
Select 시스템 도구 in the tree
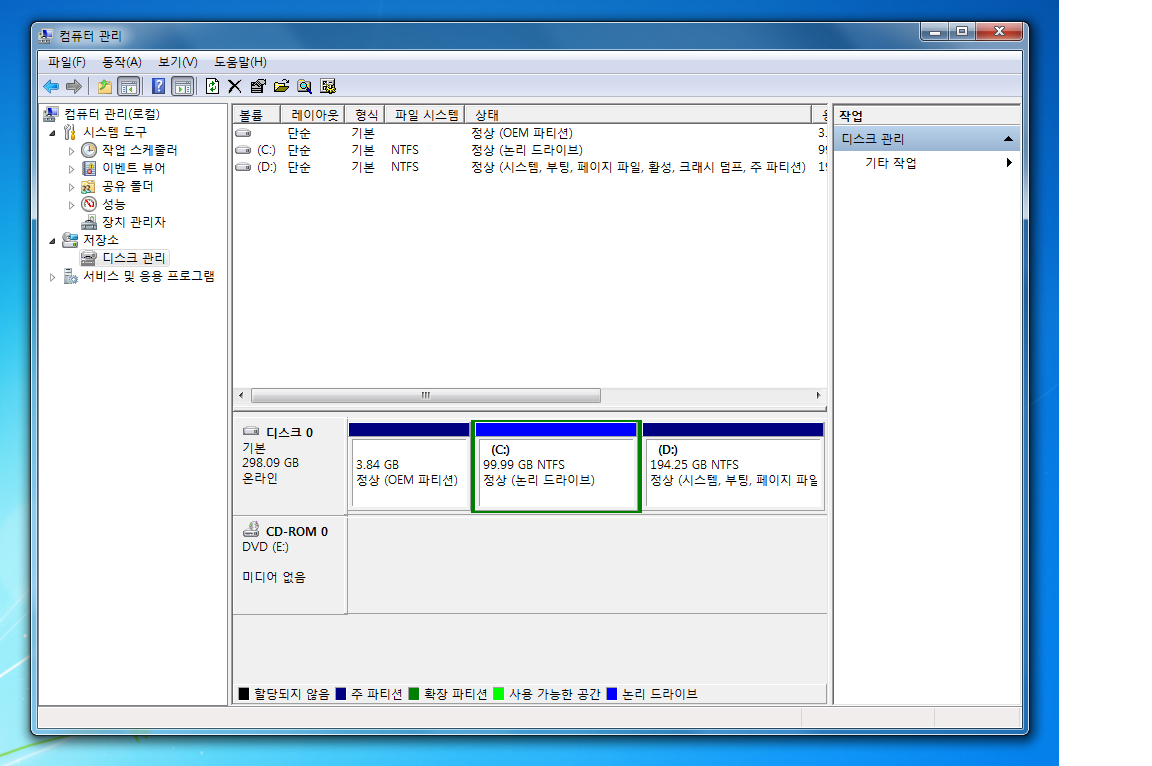click(115, 132)
